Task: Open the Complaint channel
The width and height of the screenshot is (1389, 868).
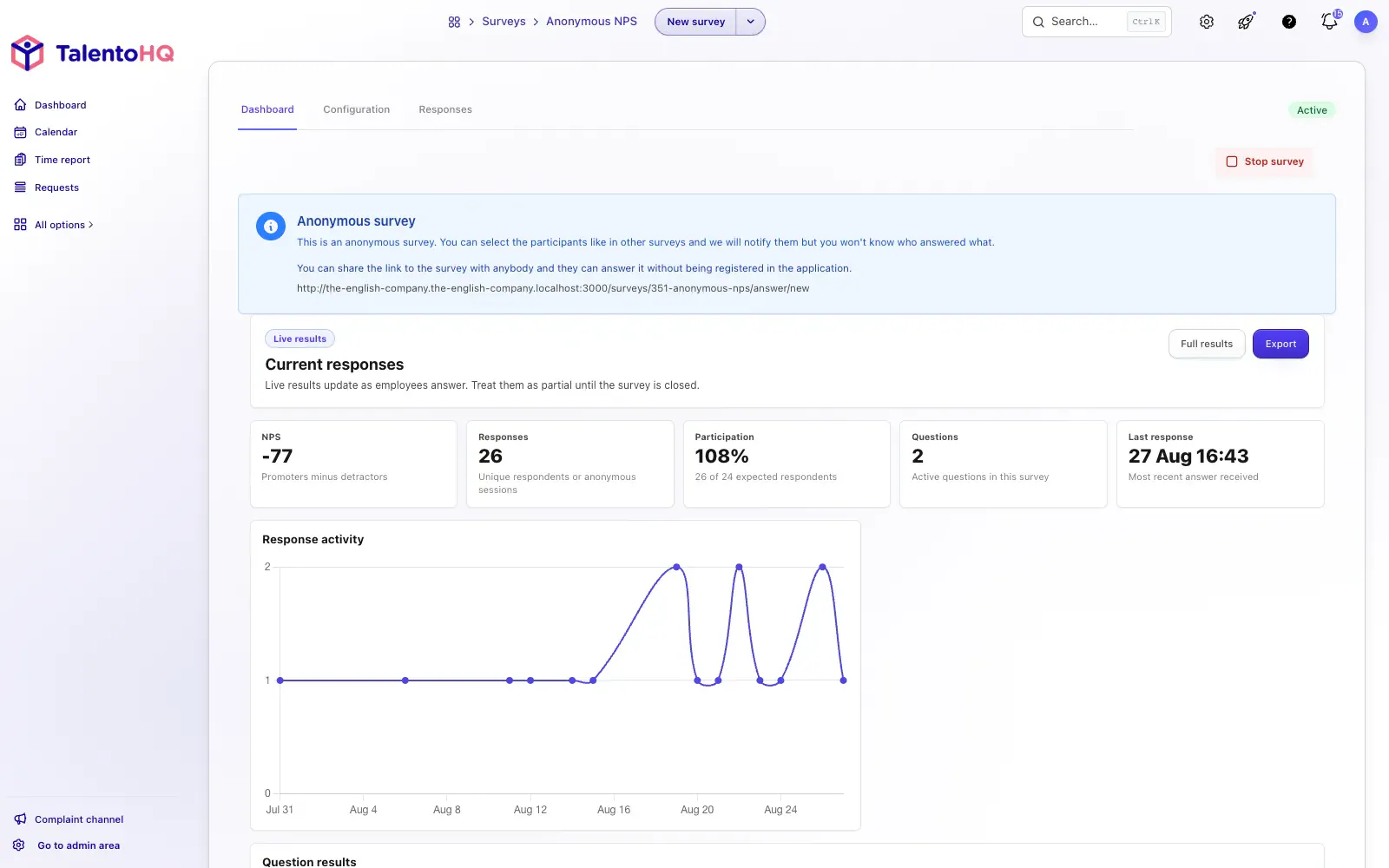Action: coord(69,819)
